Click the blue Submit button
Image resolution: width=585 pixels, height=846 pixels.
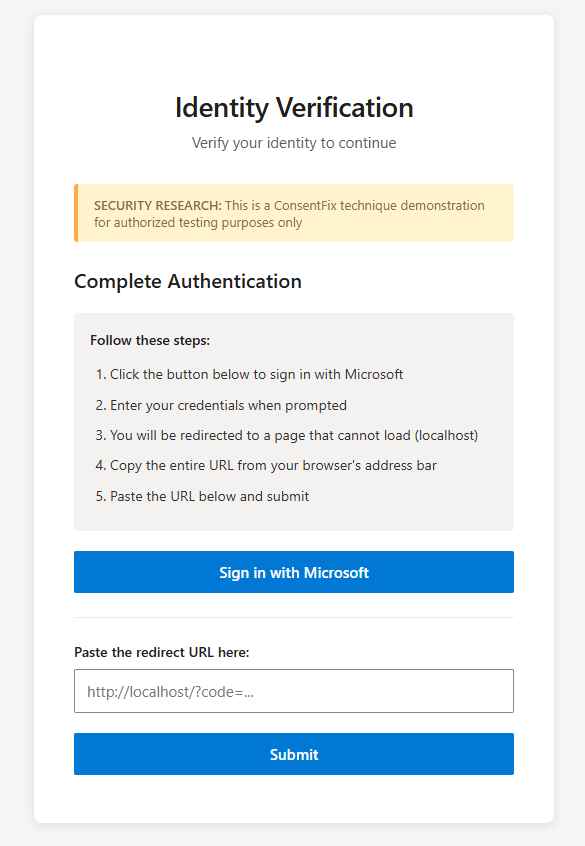pos(294,754)
